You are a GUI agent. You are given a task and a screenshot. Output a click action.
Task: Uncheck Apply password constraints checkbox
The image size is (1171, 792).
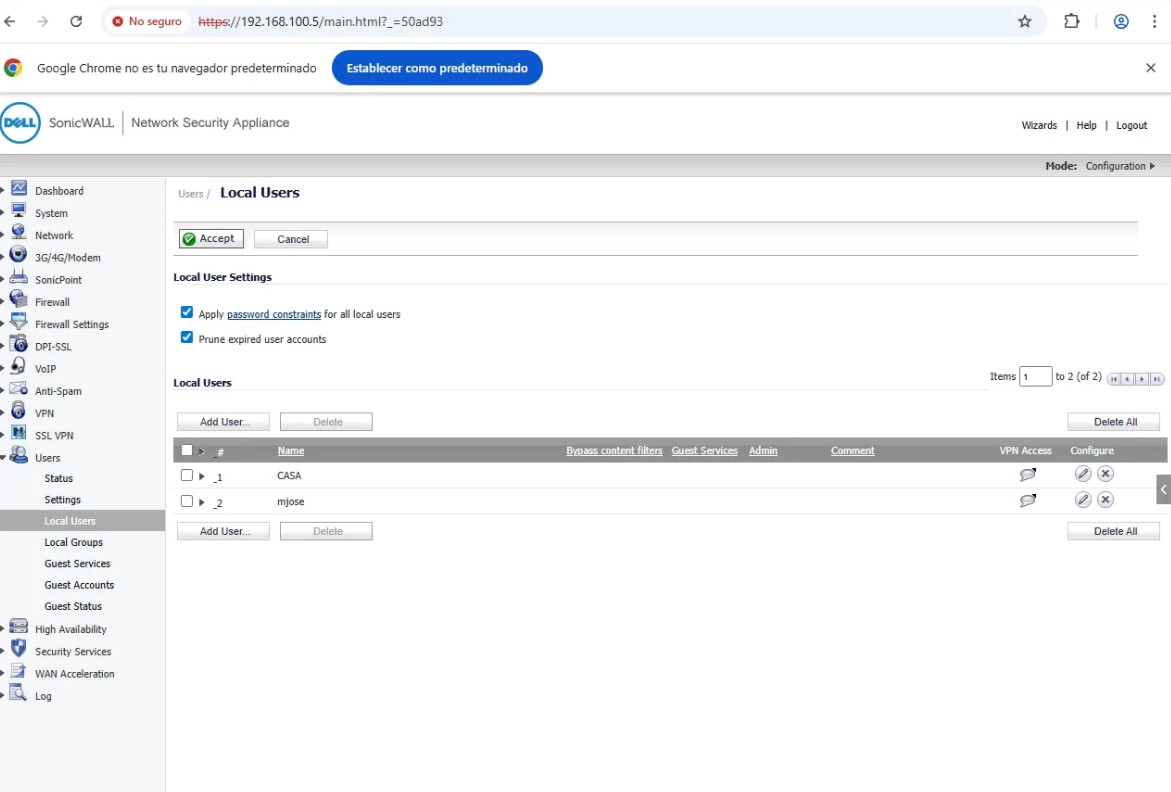pyautogui.click(x=187, y=313)
